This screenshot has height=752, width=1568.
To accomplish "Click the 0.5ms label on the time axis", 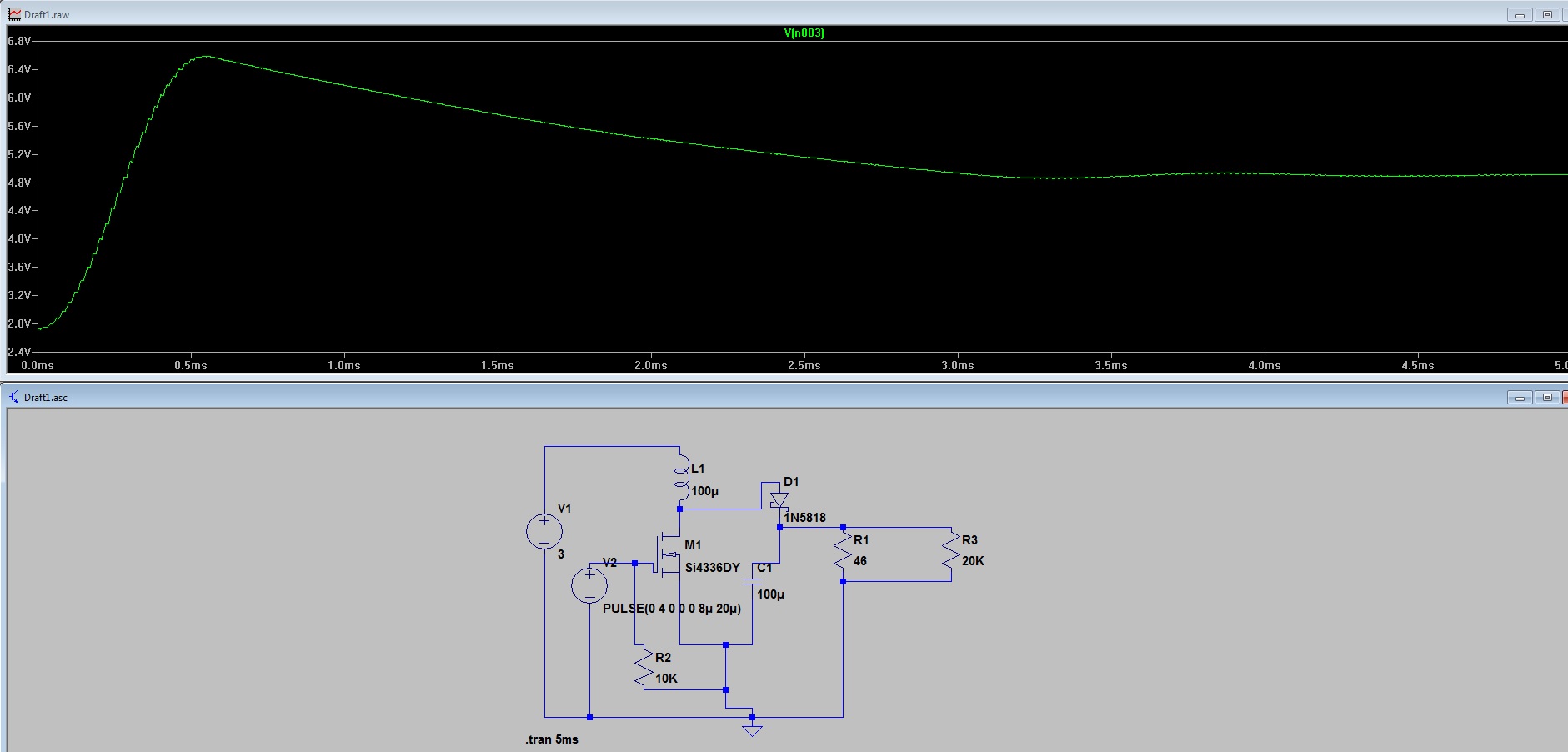I will [x=191, y=366].
